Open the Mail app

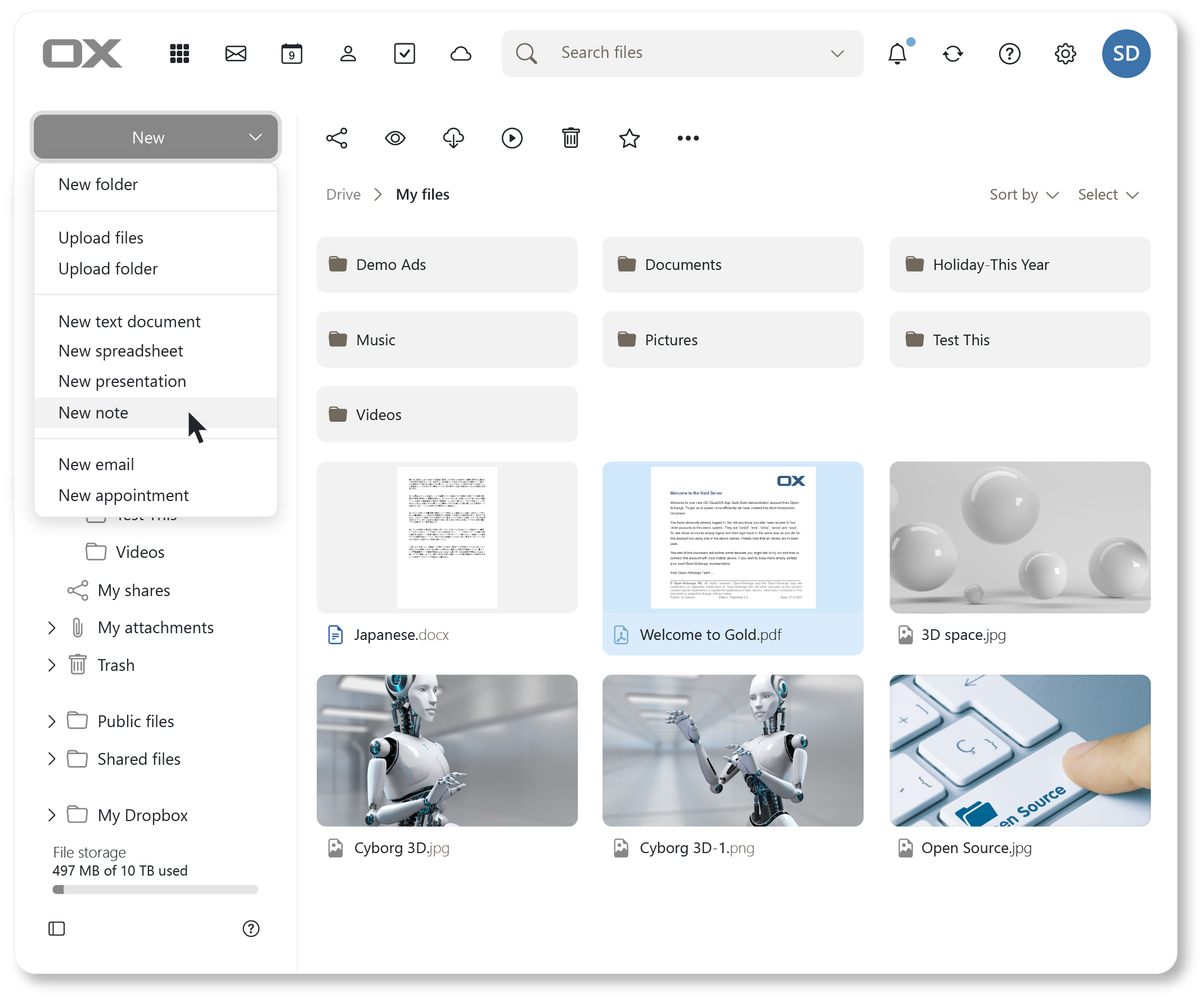(x=236, y=53)
